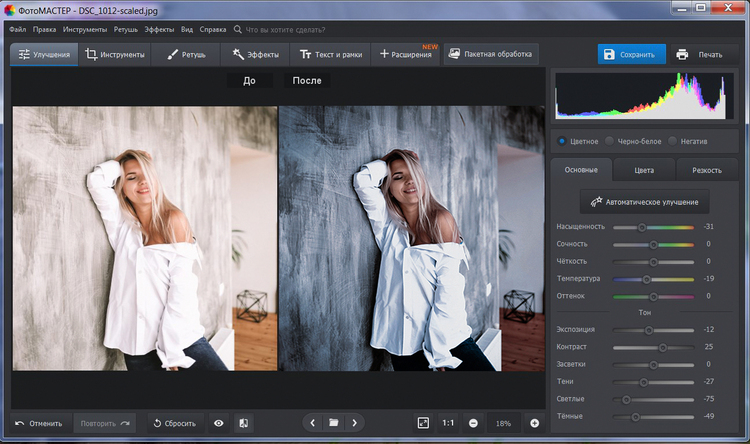Toggle the eye original-view icon
This screenshot has width=750, height=444.
tap(219, 423)
